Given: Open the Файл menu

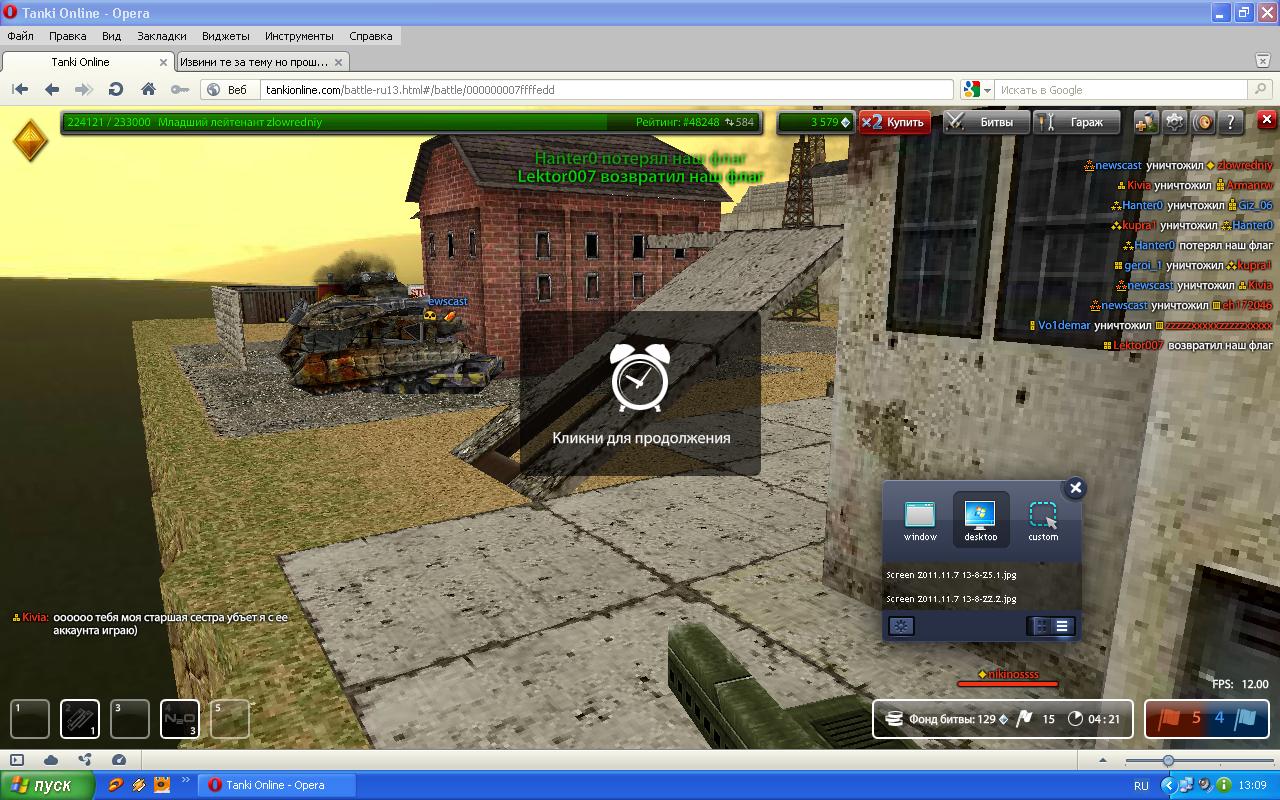Looking at the screenshot, I should coord(20,36).
